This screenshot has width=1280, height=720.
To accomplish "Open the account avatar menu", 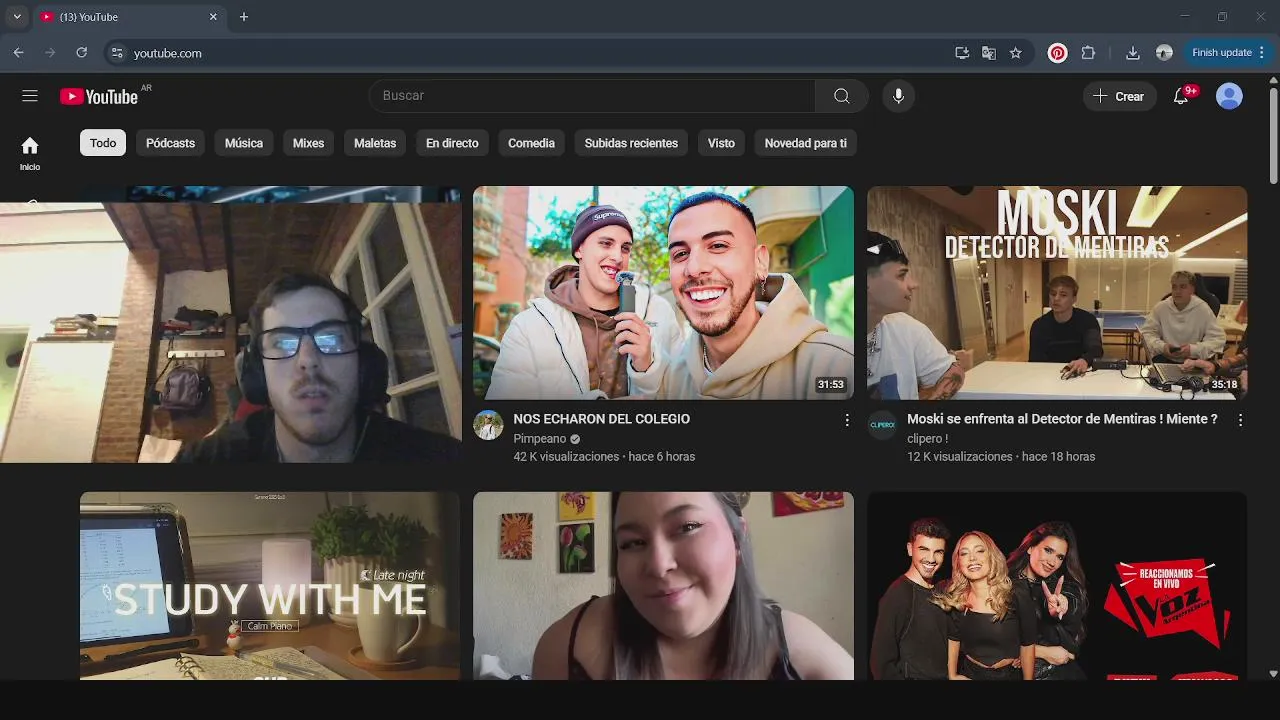I will pyautogui.click(x=1229, y=96).
